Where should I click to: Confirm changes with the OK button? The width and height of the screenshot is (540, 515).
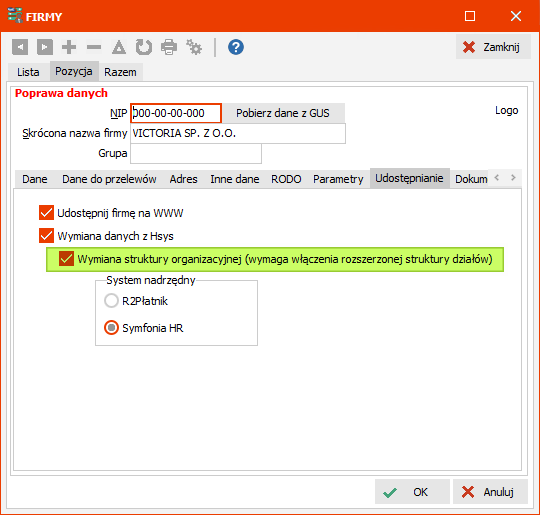[412, 492]
